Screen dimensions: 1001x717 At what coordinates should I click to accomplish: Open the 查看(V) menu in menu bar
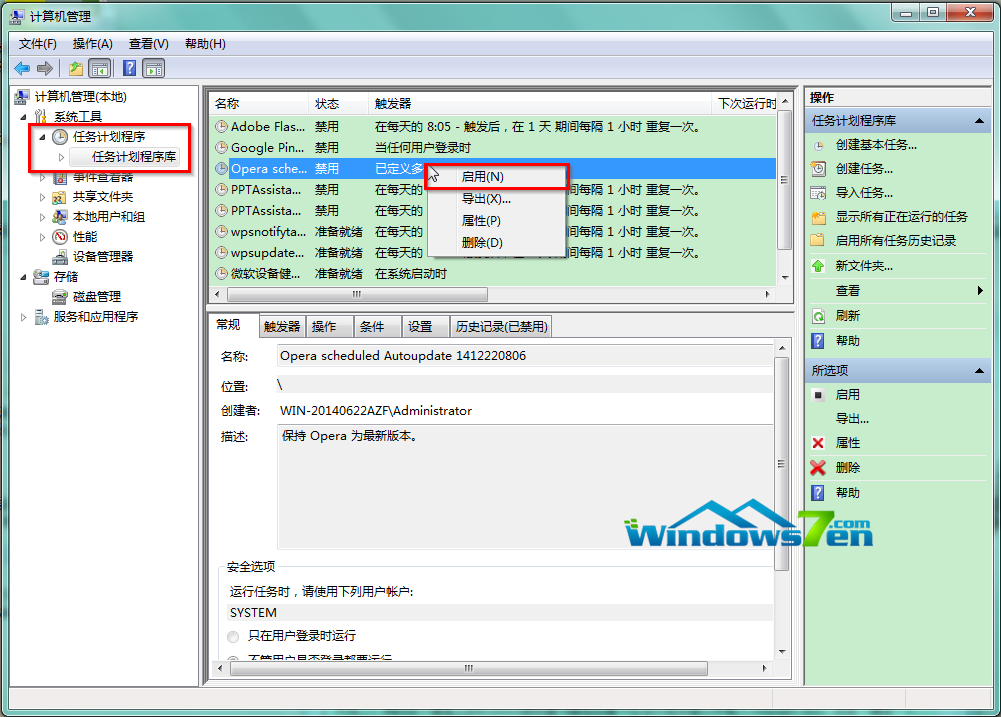coord(148,44)
